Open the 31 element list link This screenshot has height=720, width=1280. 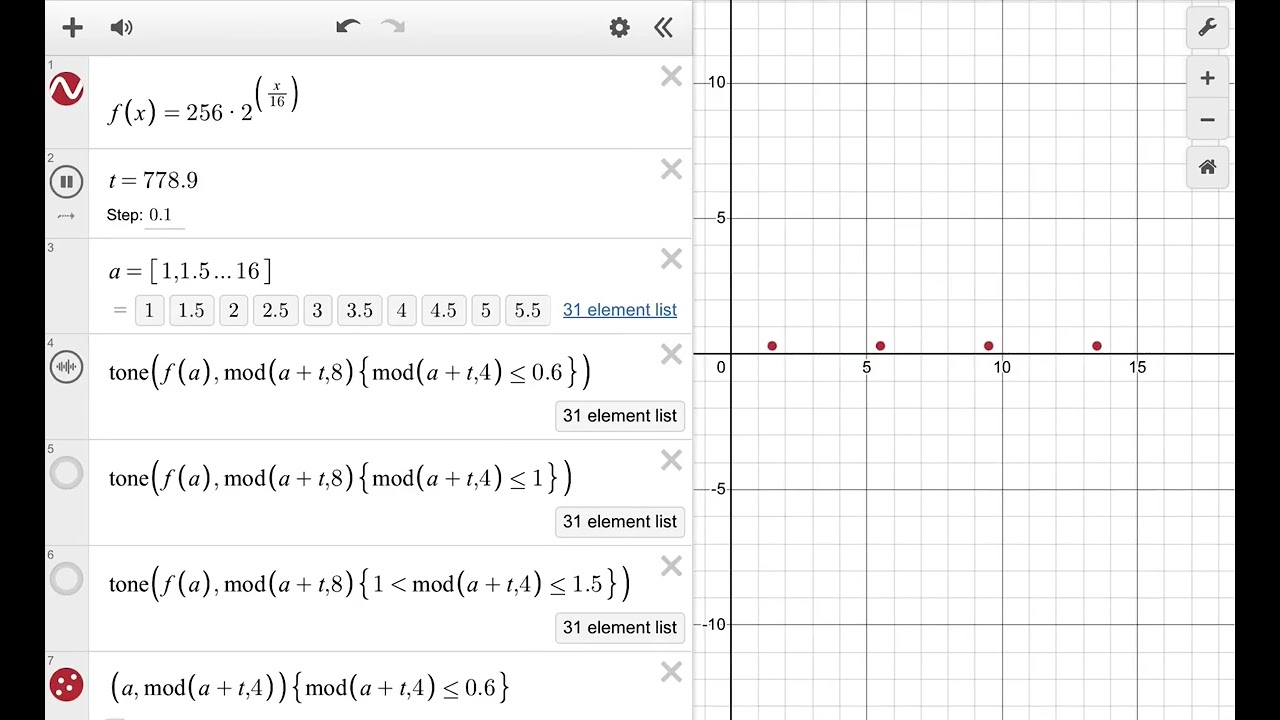[x=620, y=310]
